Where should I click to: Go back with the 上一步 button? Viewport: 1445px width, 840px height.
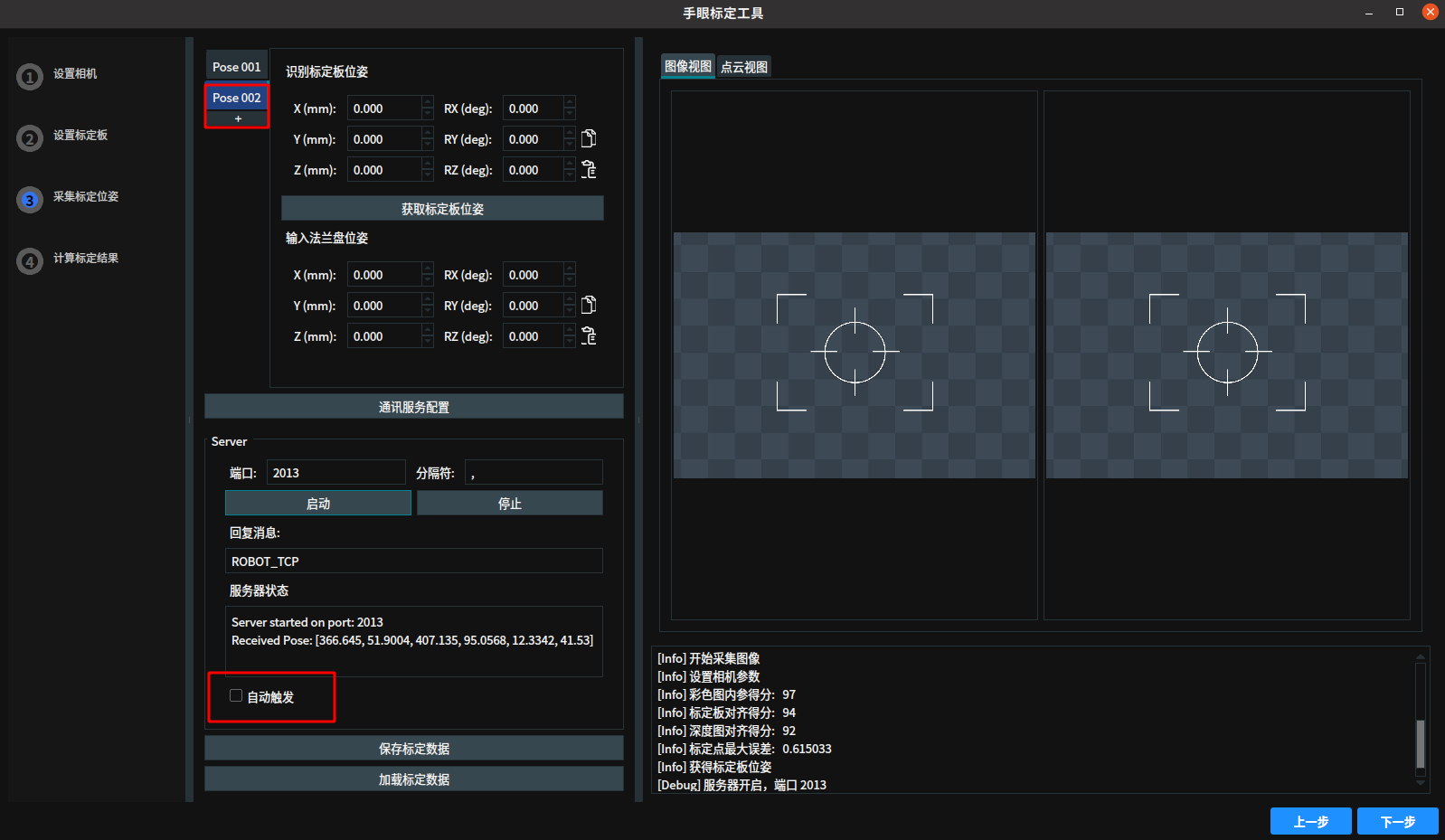click(x=1311, y=821)
